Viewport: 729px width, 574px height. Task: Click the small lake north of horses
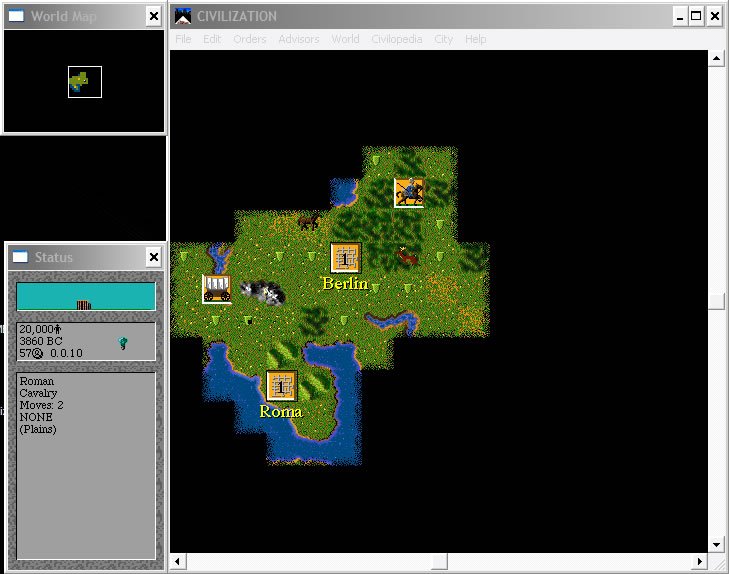click(344, 192)
